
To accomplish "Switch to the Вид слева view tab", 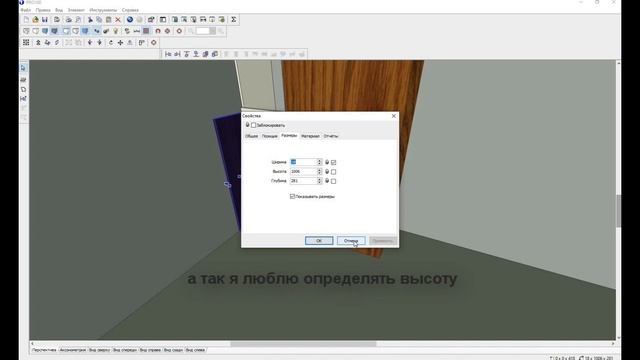I will (x=196, y=350).
